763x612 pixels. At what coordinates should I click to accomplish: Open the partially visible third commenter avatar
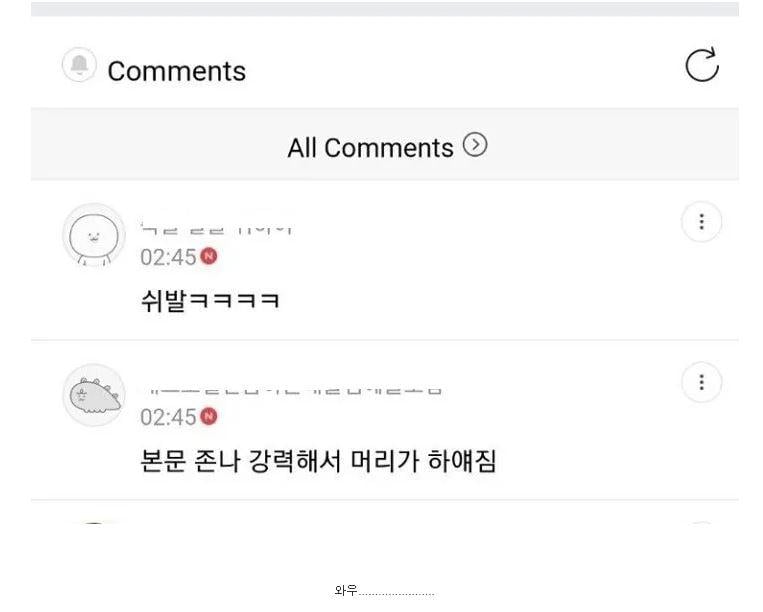coord(93,522)
